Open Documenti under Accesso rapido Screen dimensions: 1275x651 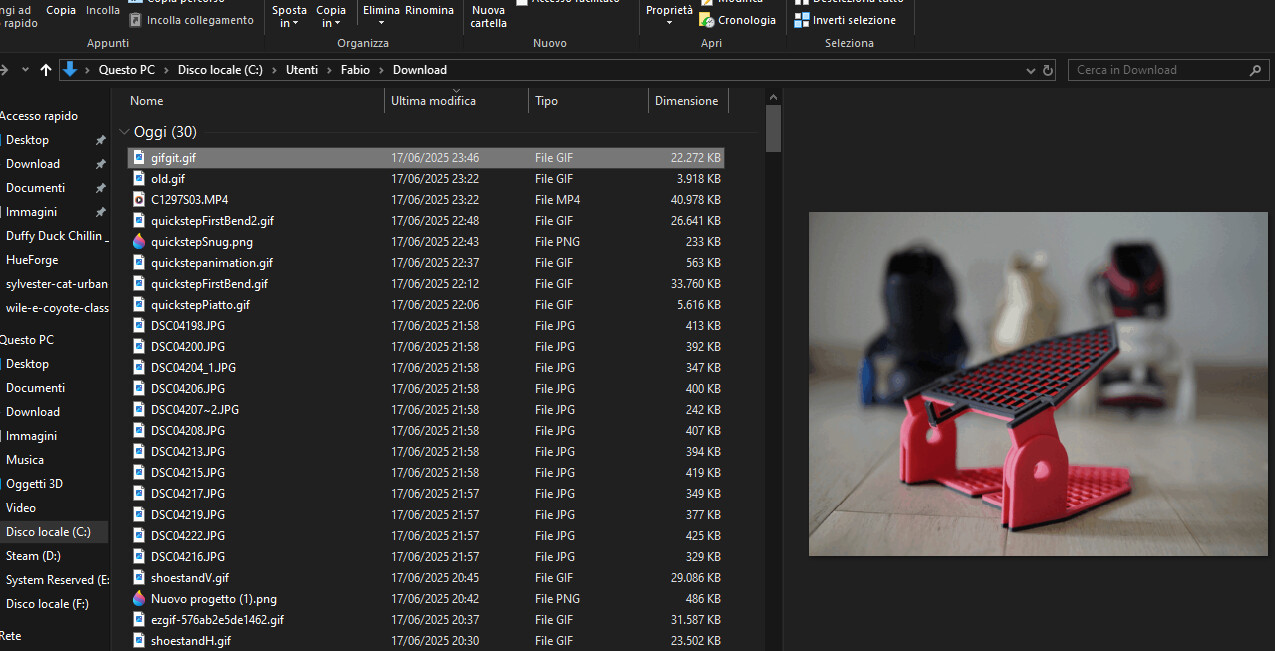(x=35, y=188)
